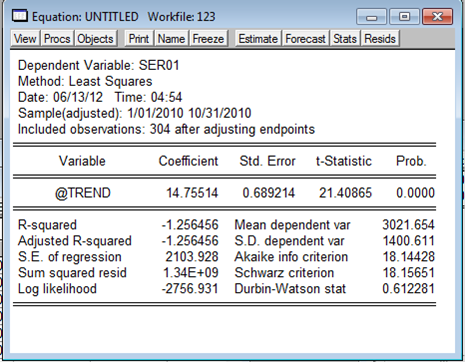
Task: Open the Estimate dialog
Action: 258,39
